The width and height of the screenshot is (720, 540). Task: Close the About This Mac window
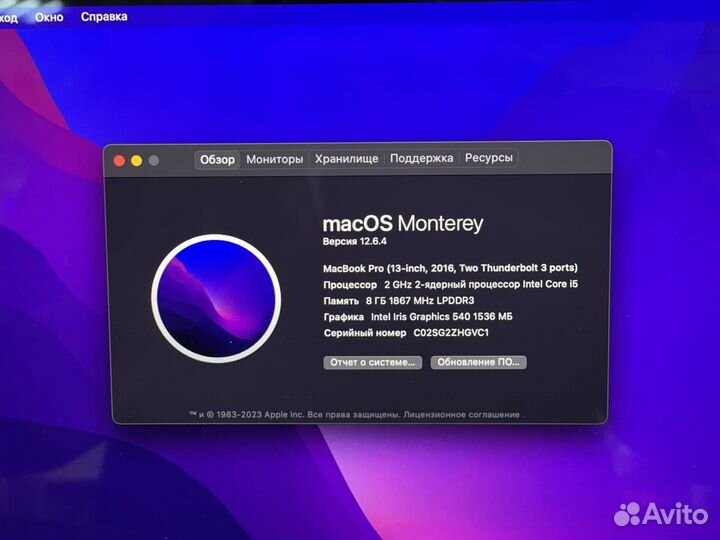[119, 161]
